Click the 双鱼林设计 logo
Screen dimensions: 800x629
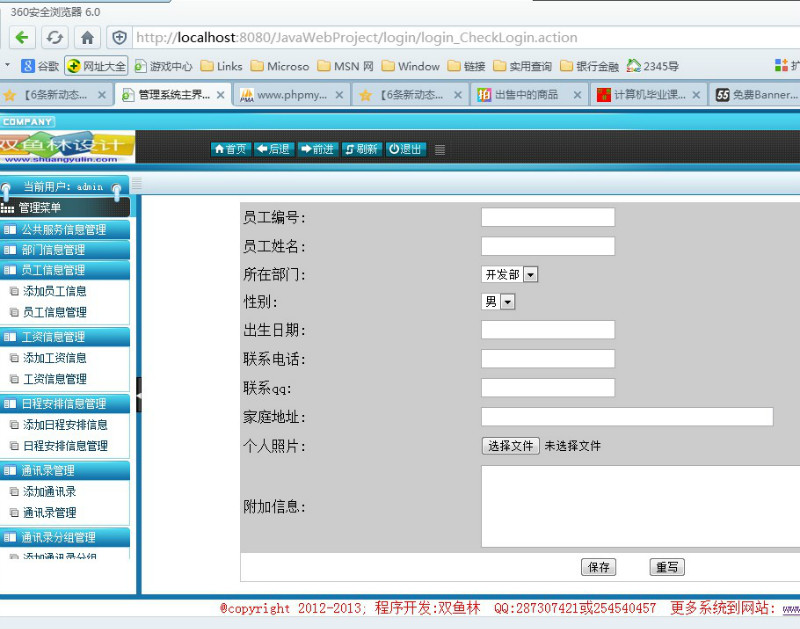[x=67, y=147]
